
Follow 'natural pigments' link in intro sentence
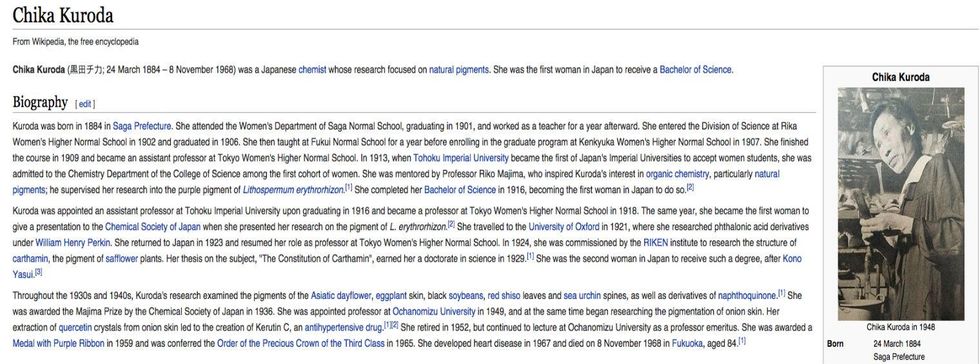[x=459, y=70]
